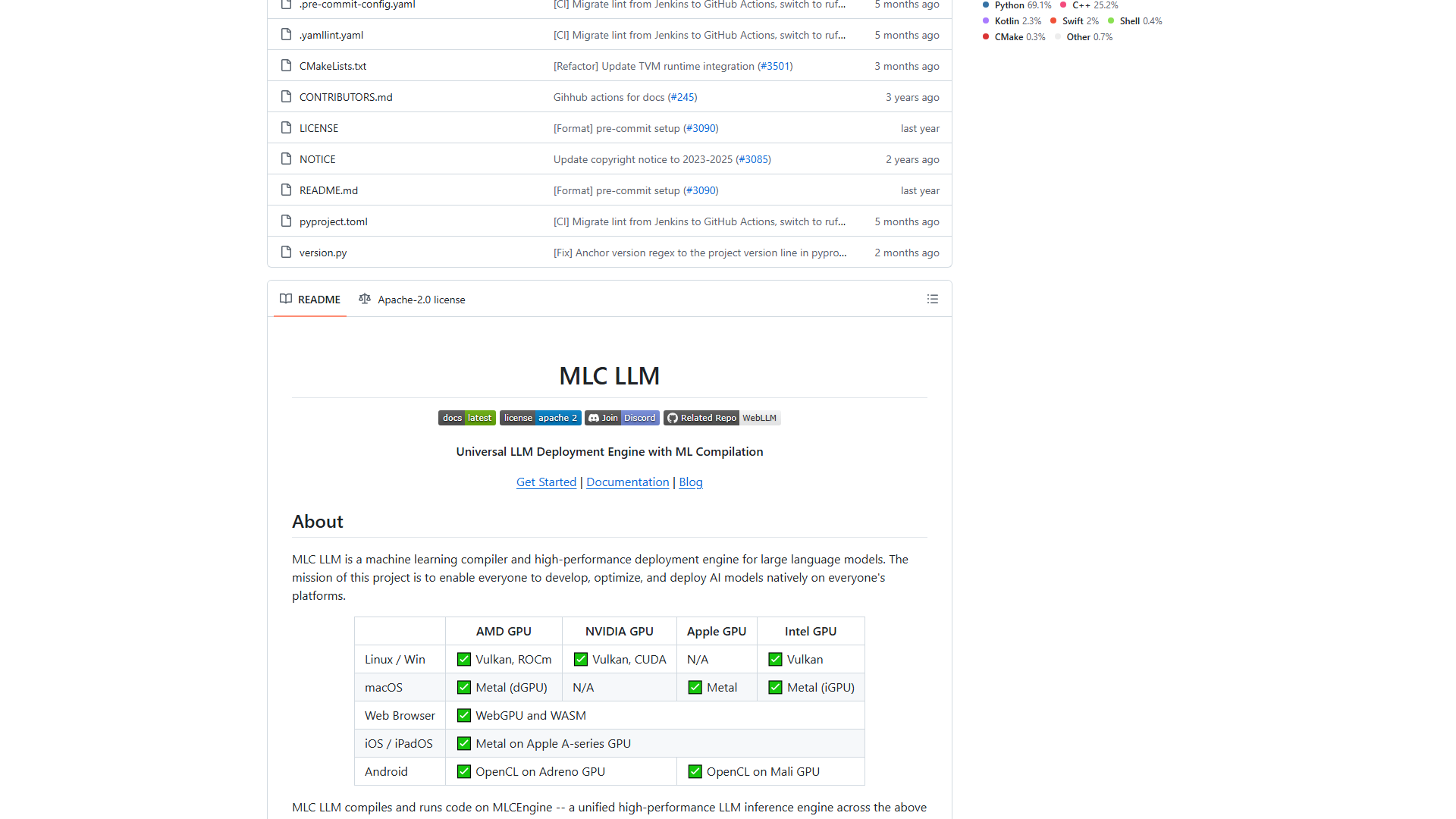This screenshot has height=819, width=1456.
Task: Open commit 'Update copyright notice to 2023-2025'
Action: pos(643,159)
